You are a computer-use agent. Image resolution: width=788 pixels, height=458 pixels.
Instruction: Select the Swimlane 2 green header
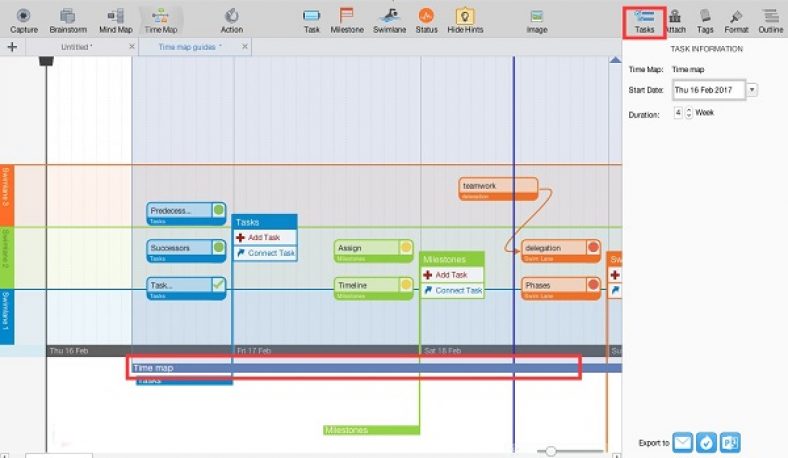pyautogui.click(x=7, y=258)
